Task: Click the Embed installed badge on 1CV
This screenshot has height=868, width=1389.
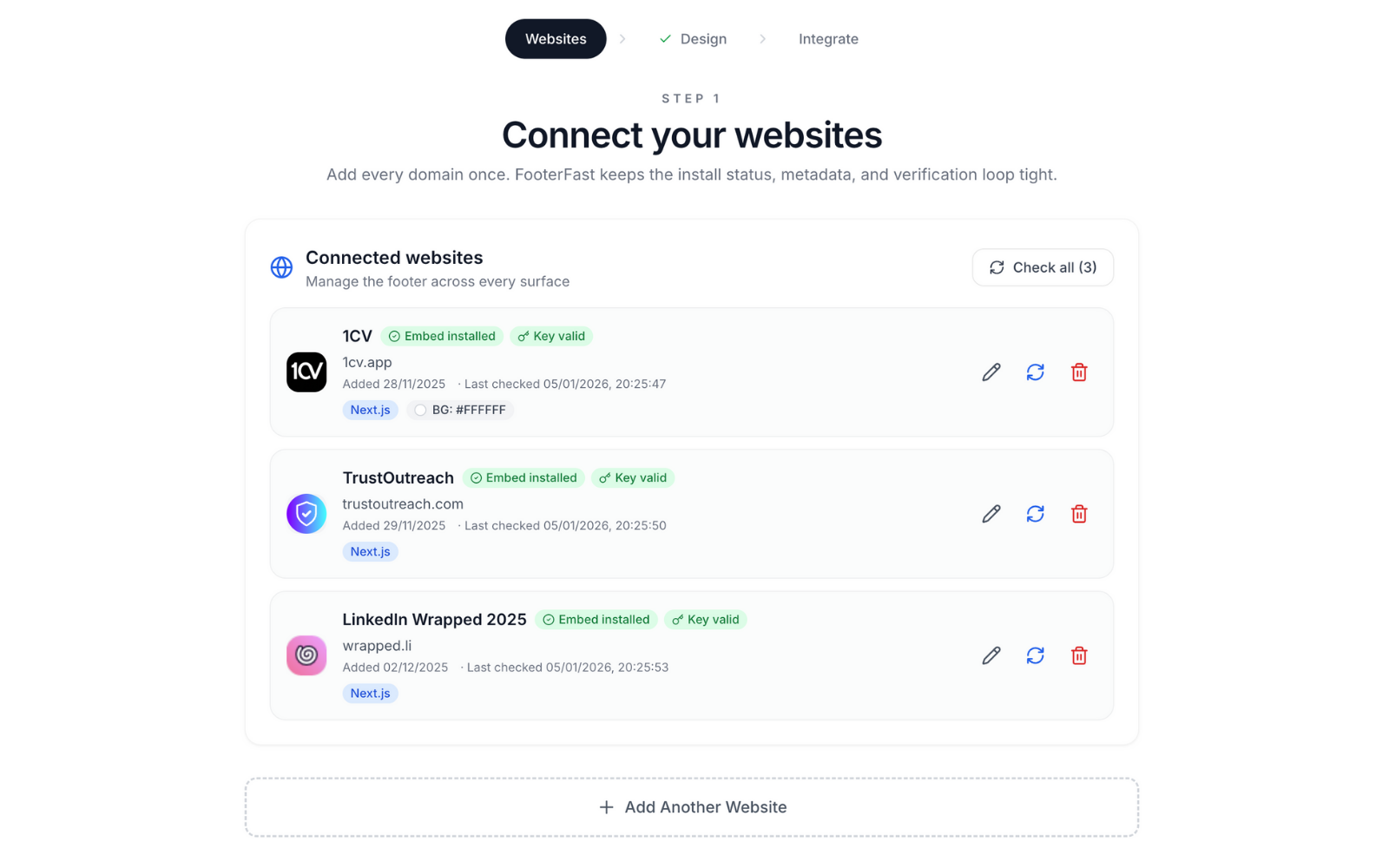Action: [442, 336]
